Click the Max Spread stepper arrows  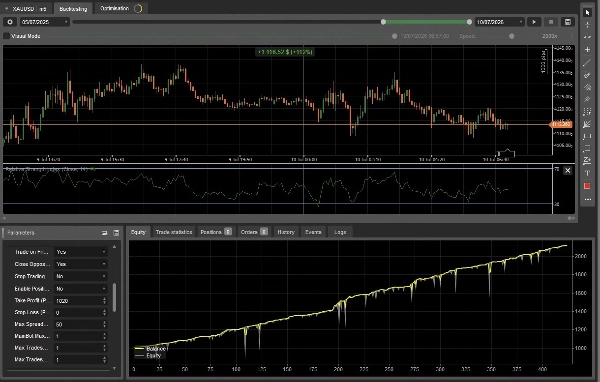click(104, 324)
